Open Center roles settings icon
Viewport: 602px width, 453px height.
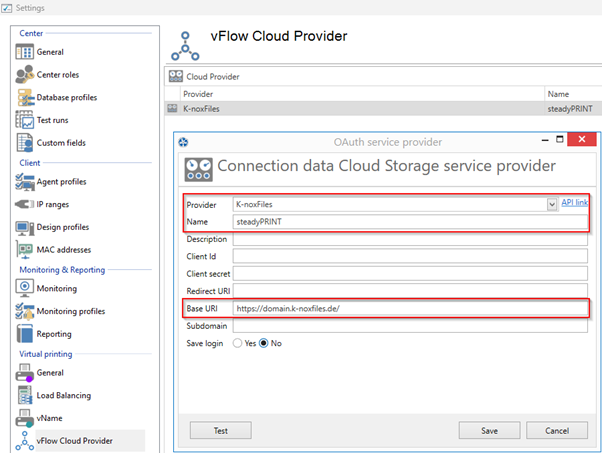coord(25,74)
